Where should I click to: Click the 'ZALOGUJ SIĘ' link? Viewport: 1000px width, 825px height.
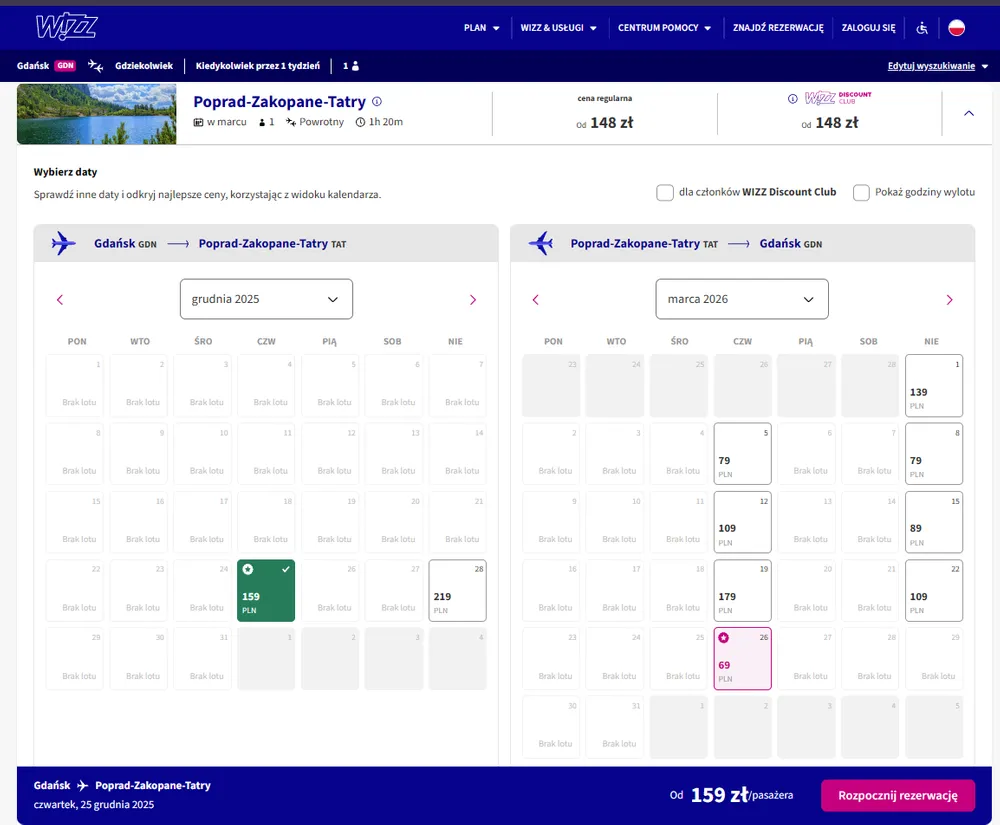[x=869, y=28]
